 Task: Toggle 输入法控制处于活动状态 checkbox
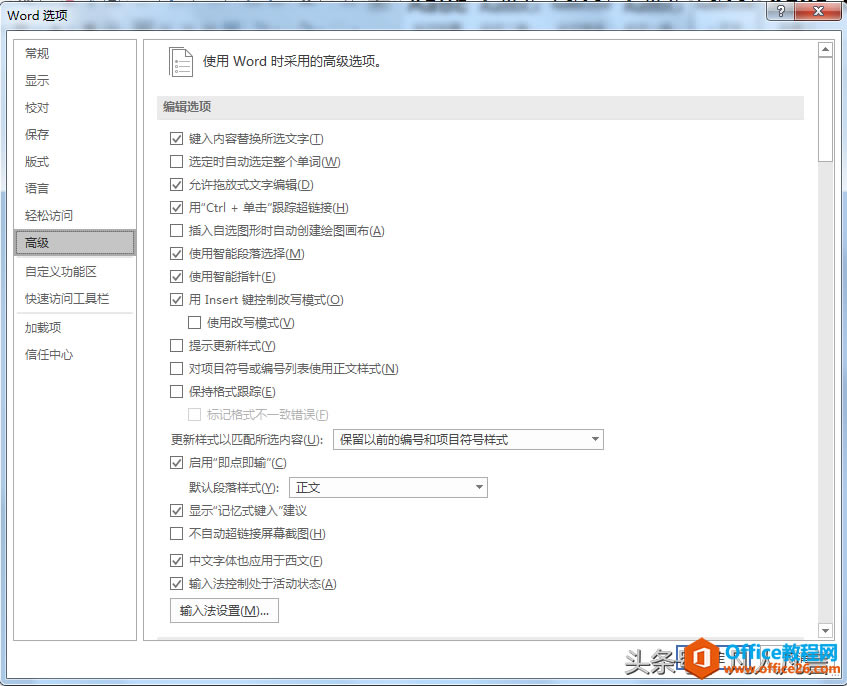[x=176, y=583]
